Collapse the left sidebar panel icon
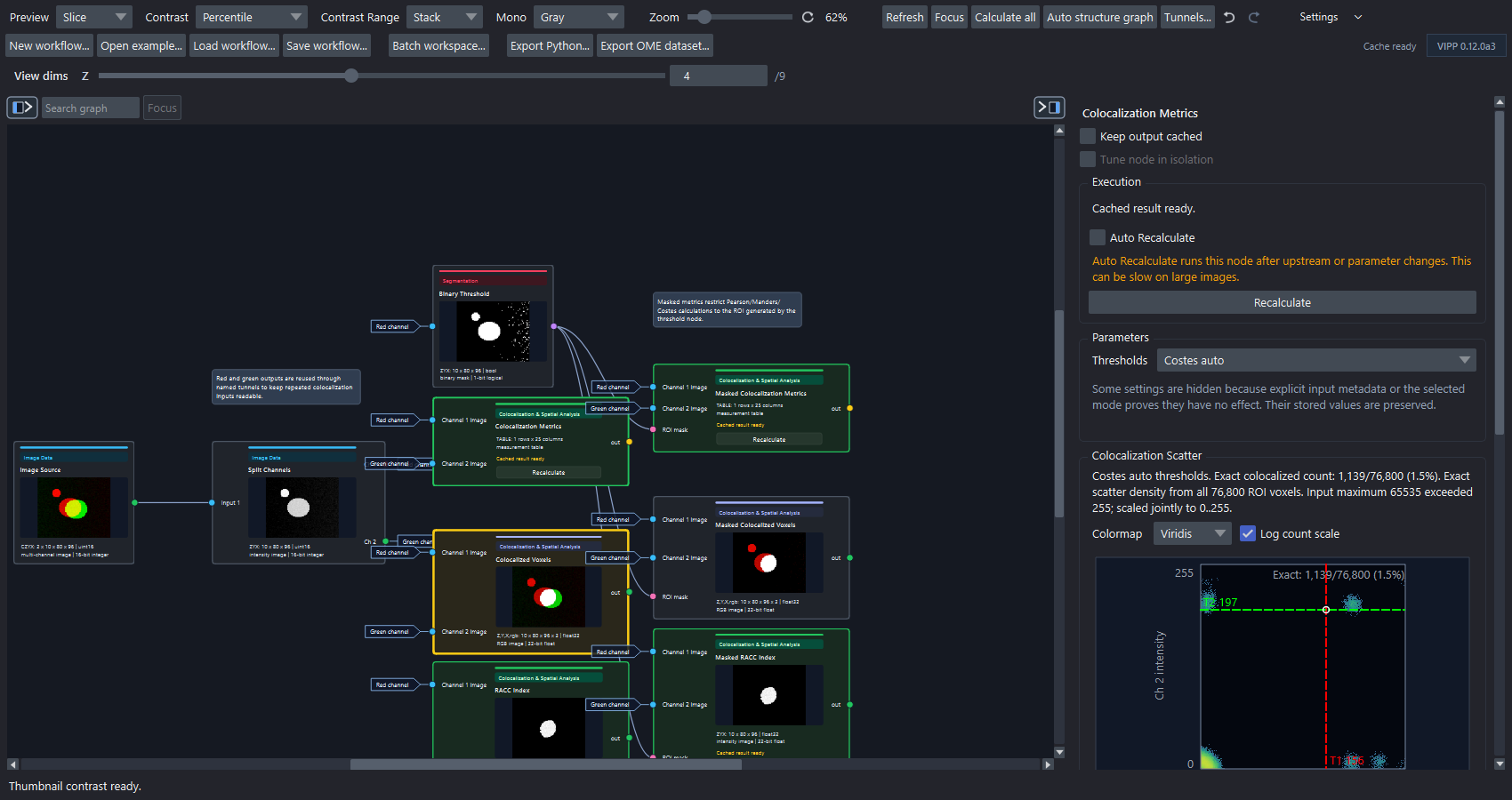Screen dimensions: 1512x800 (22, 108)
